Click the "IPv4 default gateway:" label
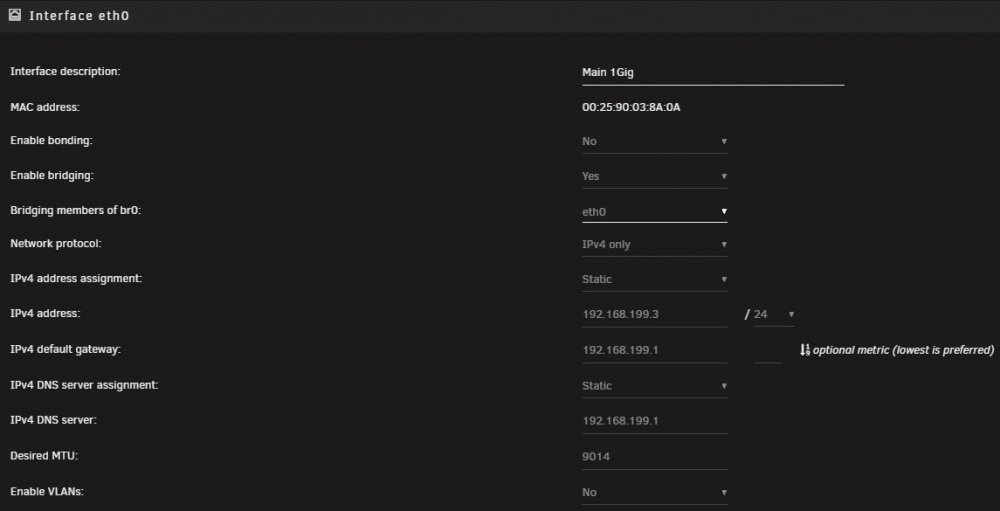This screenshot has height=511, width=1000. 66,350
